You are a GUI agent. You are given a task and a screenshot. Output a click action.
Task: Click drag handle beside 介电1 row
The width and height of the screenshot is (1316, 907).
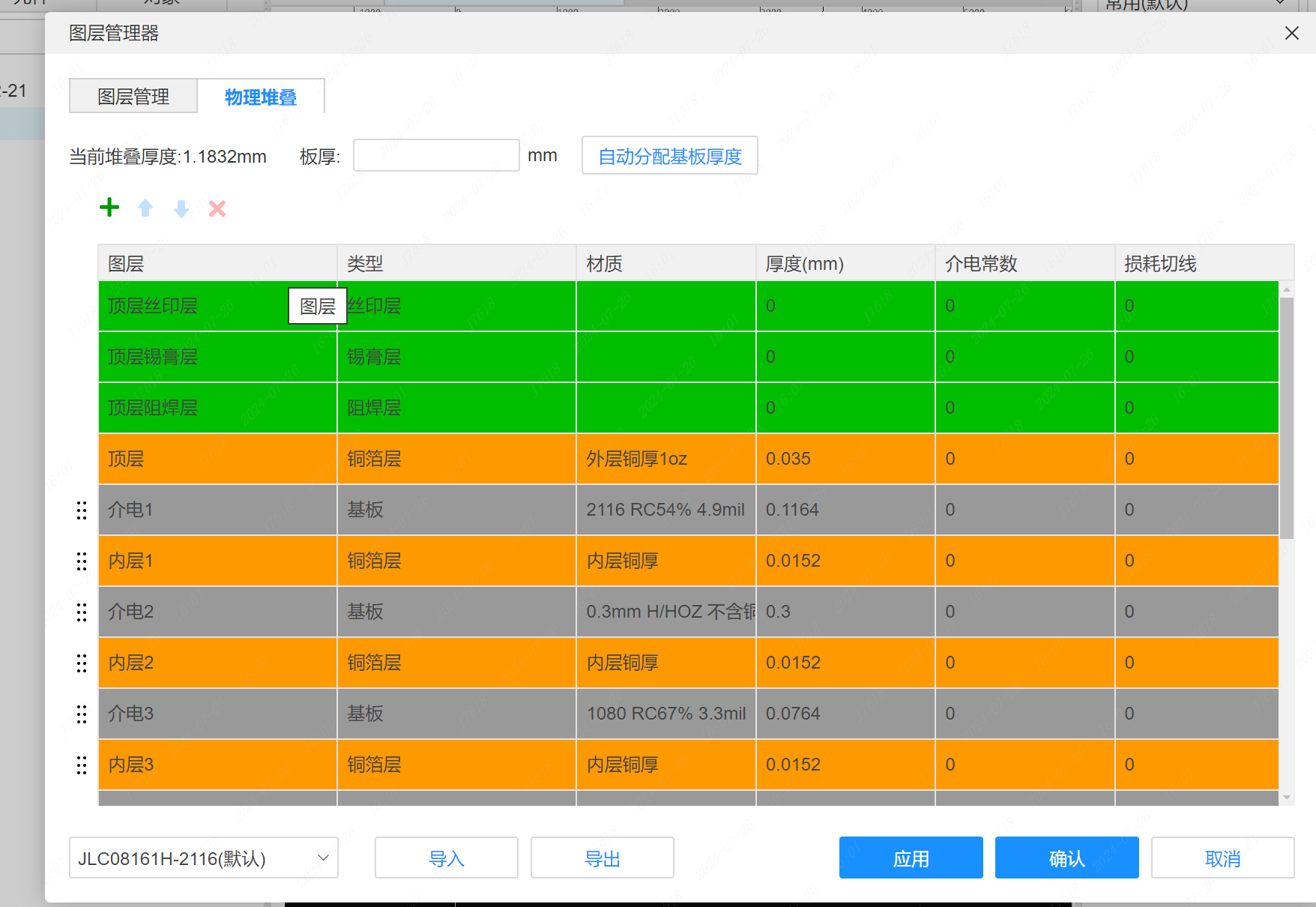pyautogui.click(x=82, y=510)
